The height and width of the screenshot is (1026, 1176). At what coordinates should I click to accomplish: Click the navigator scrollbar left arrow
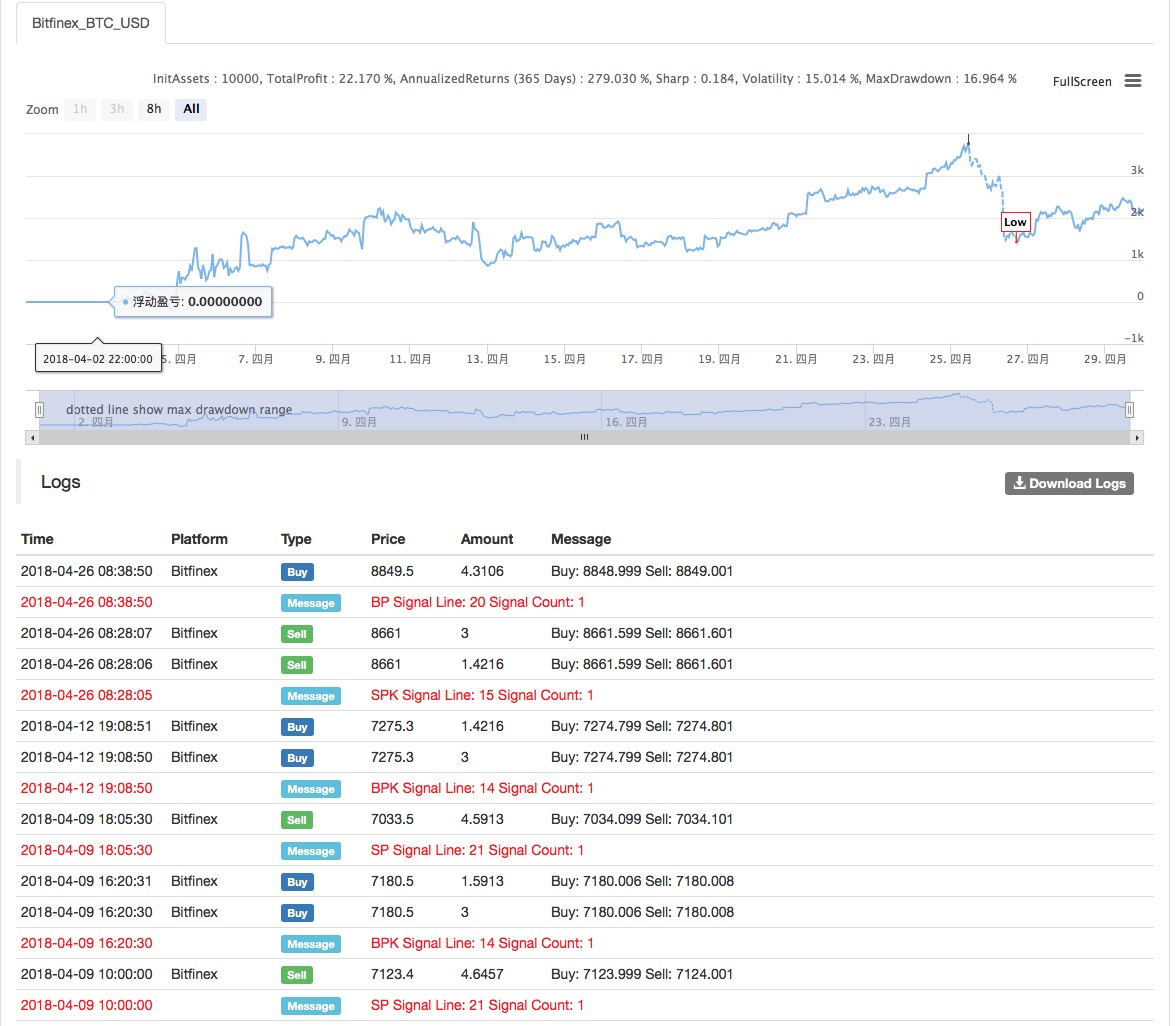[32, 437]
